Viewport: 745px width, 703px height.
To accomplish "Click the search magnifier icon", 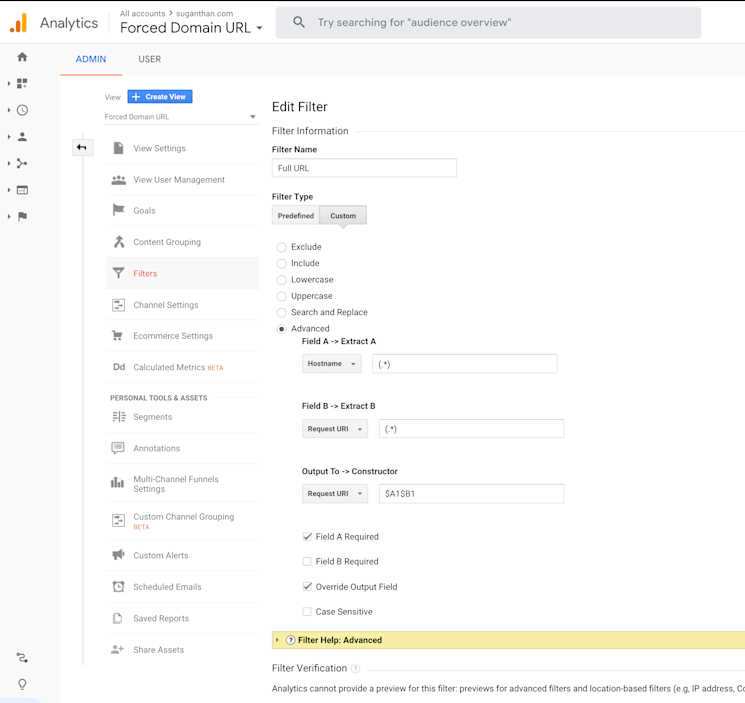I will click(299, 22).
